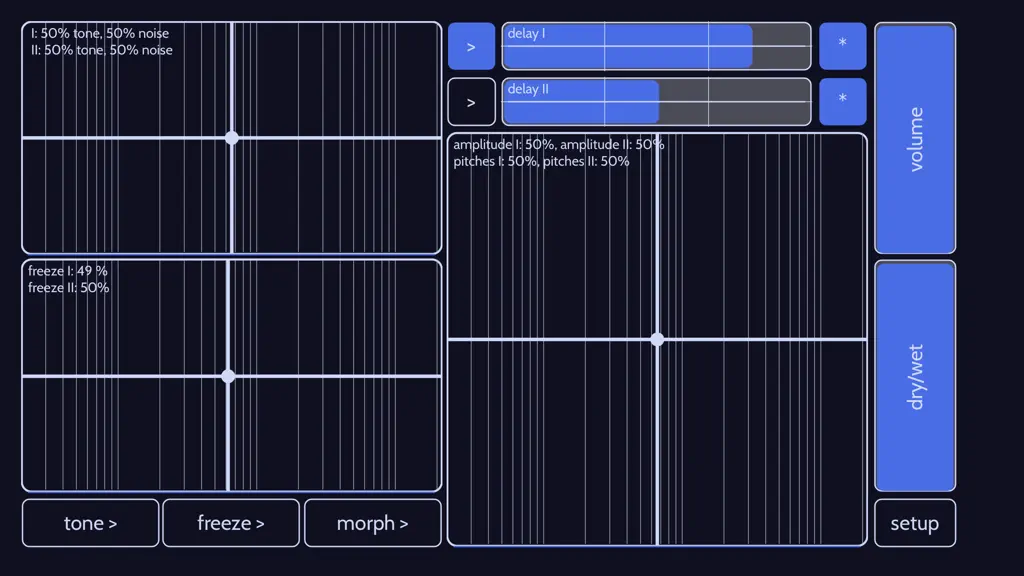Click inside the tone/noise XY pad area
Screen dimensions: 1024x576
(x=232, y=138)
